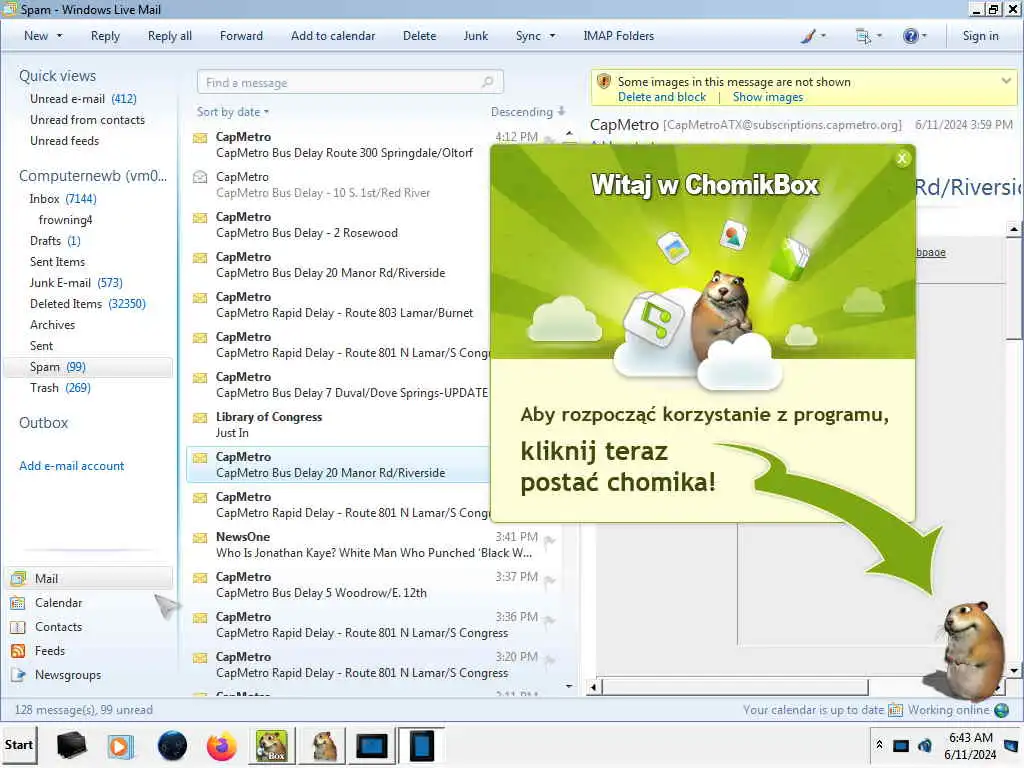Open the Mail section icon

[x=18, y=579]
